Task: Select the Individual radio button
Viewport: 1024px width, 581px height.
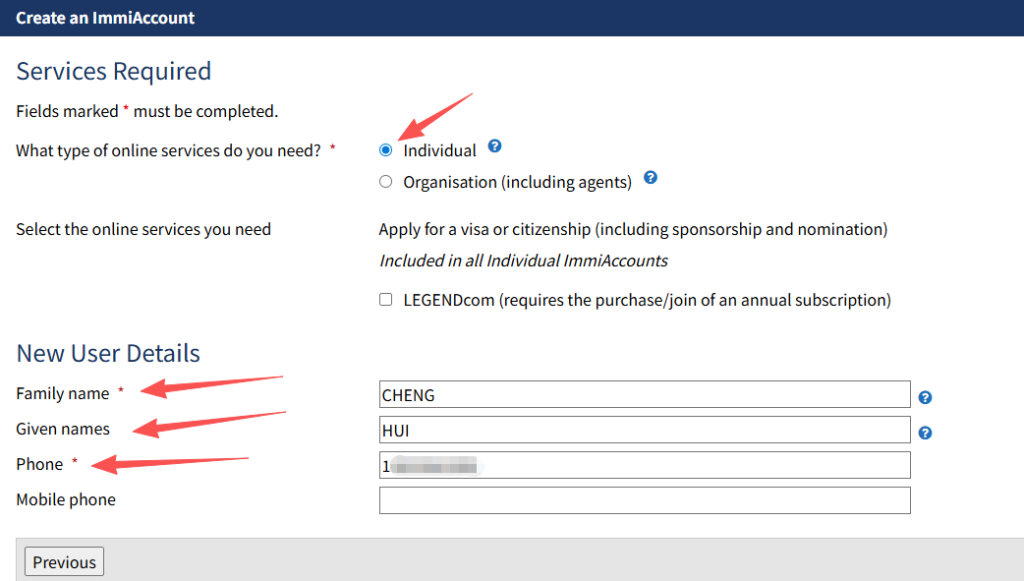Action: [x=386, y=150]
